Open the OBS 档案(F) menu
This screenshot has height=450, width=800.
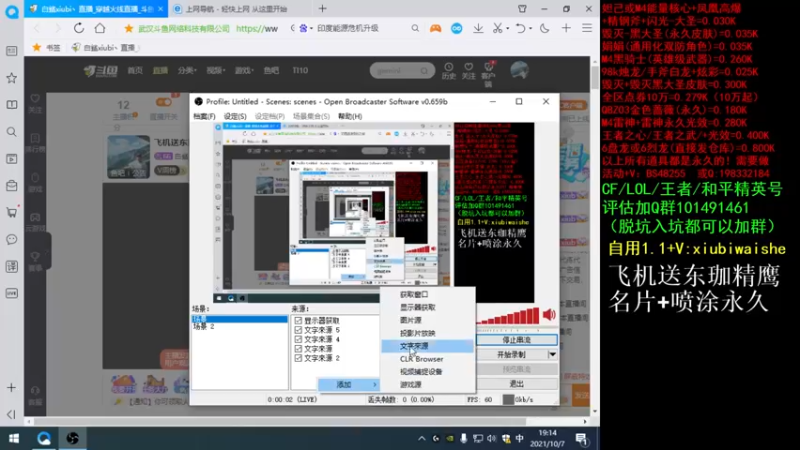(204, 116)
